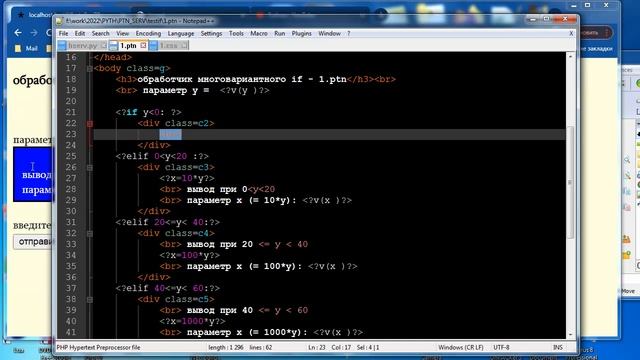
Task: Open the View menu
Action: click(x=122, y=33)
